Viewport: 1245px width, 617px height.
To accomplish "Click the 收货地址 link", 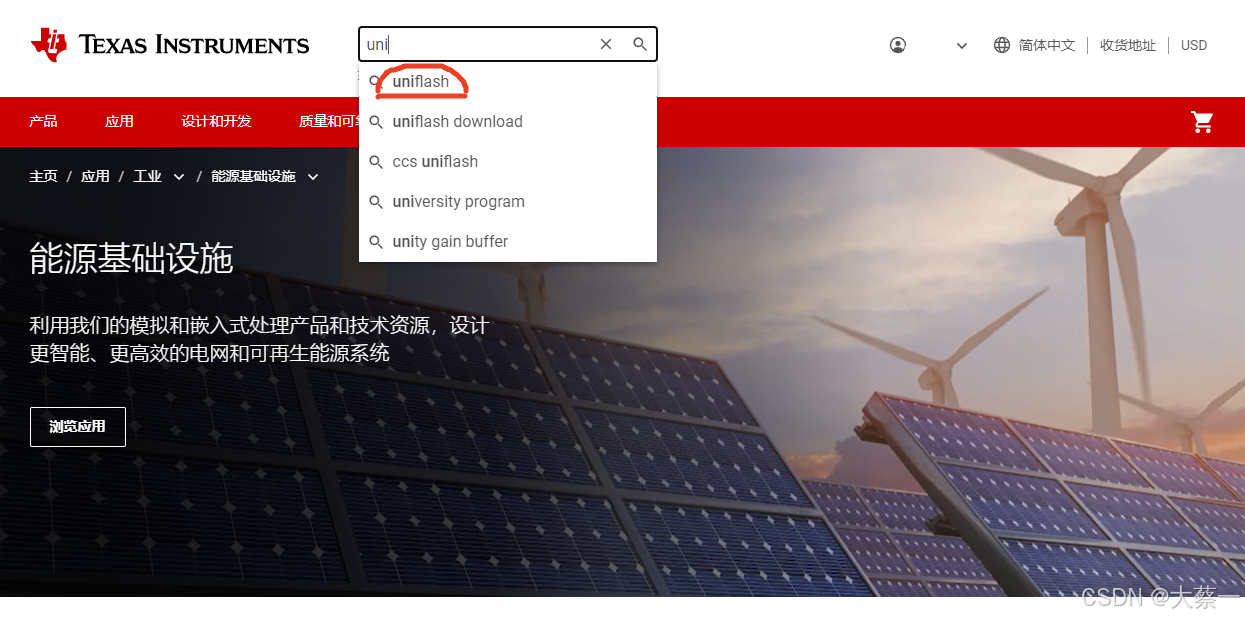I will click(x=1127, y=45).
